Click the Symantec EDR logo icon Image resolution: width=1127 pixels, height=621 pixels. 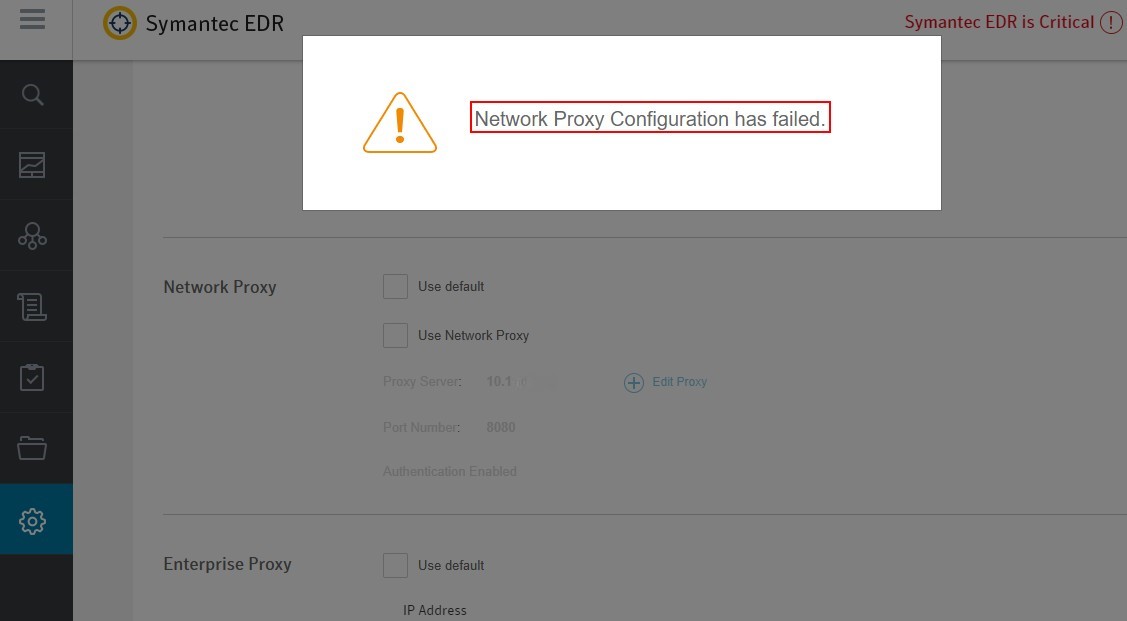coord(120,23)
